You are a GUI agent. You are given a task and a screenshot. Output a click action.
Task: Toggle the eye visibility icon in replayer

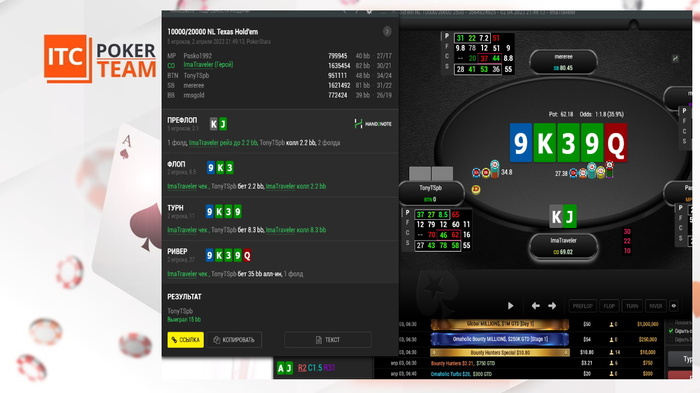(674, 306)
